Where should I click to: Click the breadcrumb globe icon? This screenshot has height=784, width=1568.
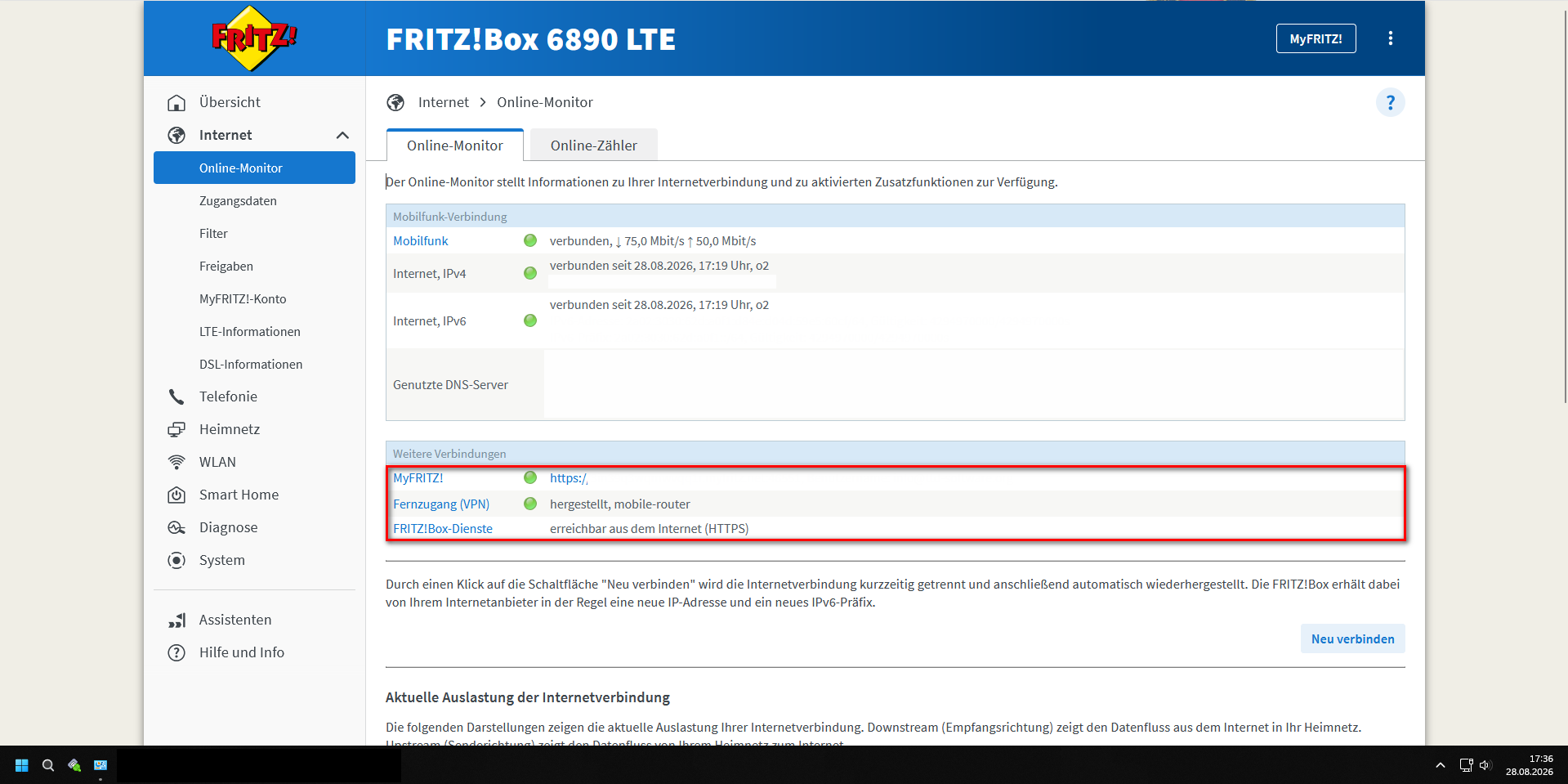tap(395, 103)
